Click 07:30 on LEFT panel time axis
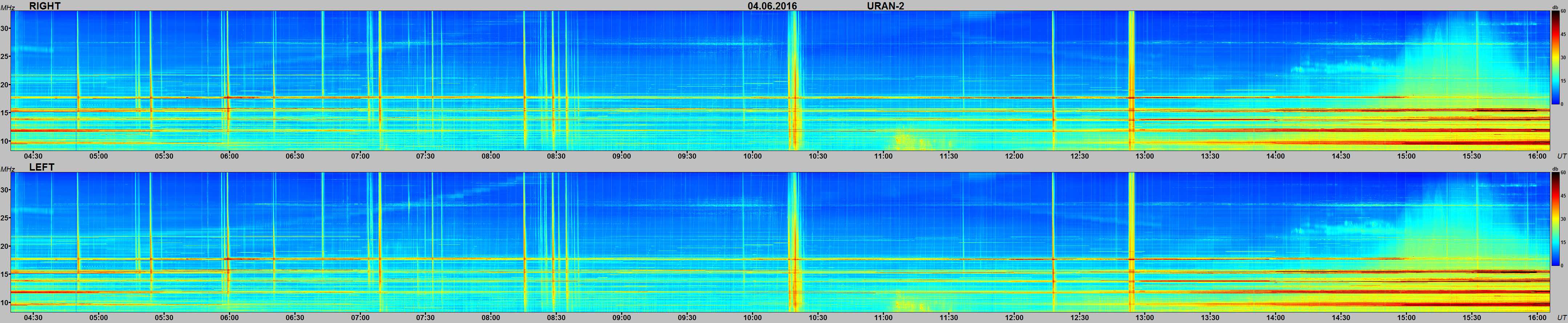The width and height of the screenshot is (1568, 323). (426, 318)
